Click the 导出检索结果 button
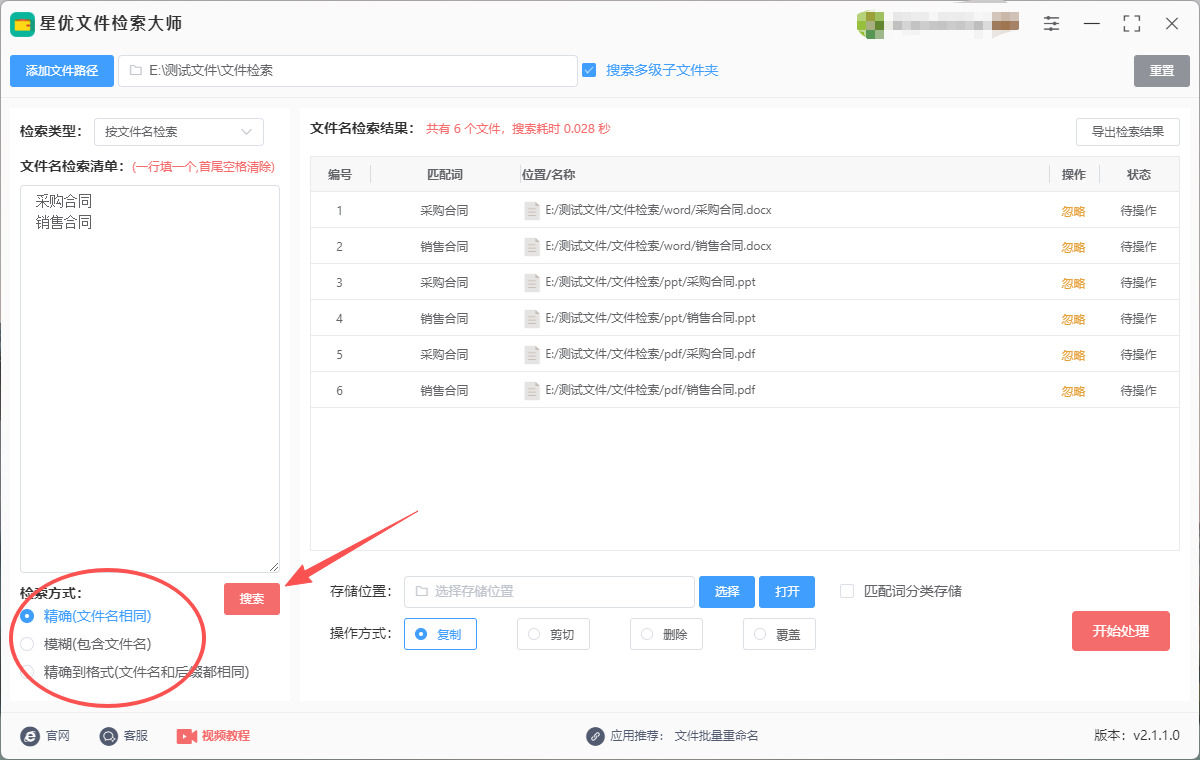 tap(1127, 132)
